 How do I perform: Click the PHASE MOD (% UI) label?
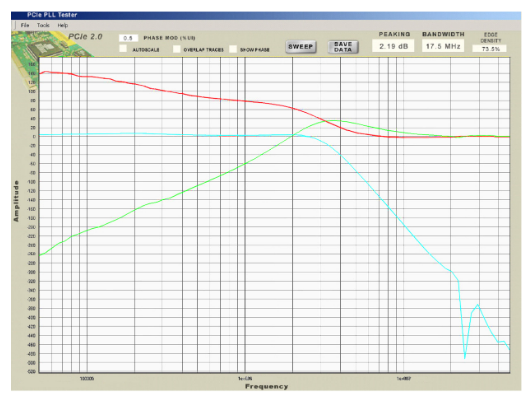click(x=169, y=38)
